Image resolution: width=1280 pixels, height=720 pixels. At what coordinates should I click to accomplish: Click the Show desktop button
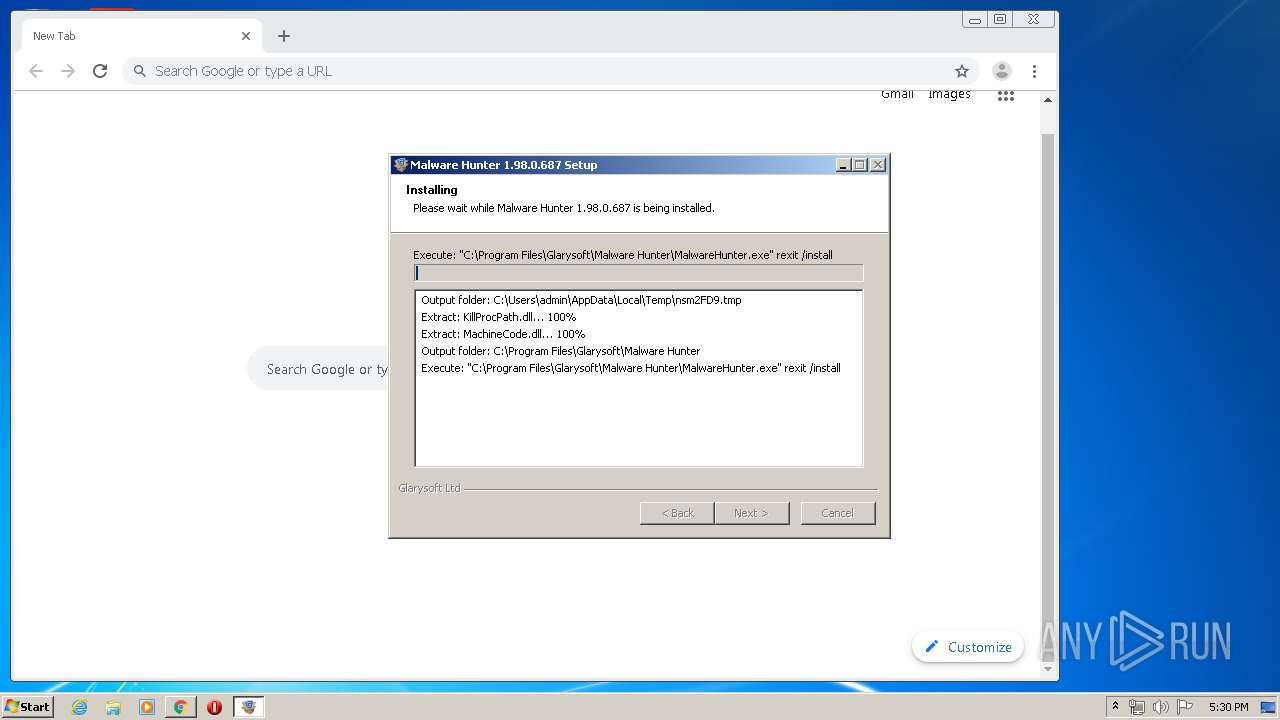click(x=1270, y=707)
